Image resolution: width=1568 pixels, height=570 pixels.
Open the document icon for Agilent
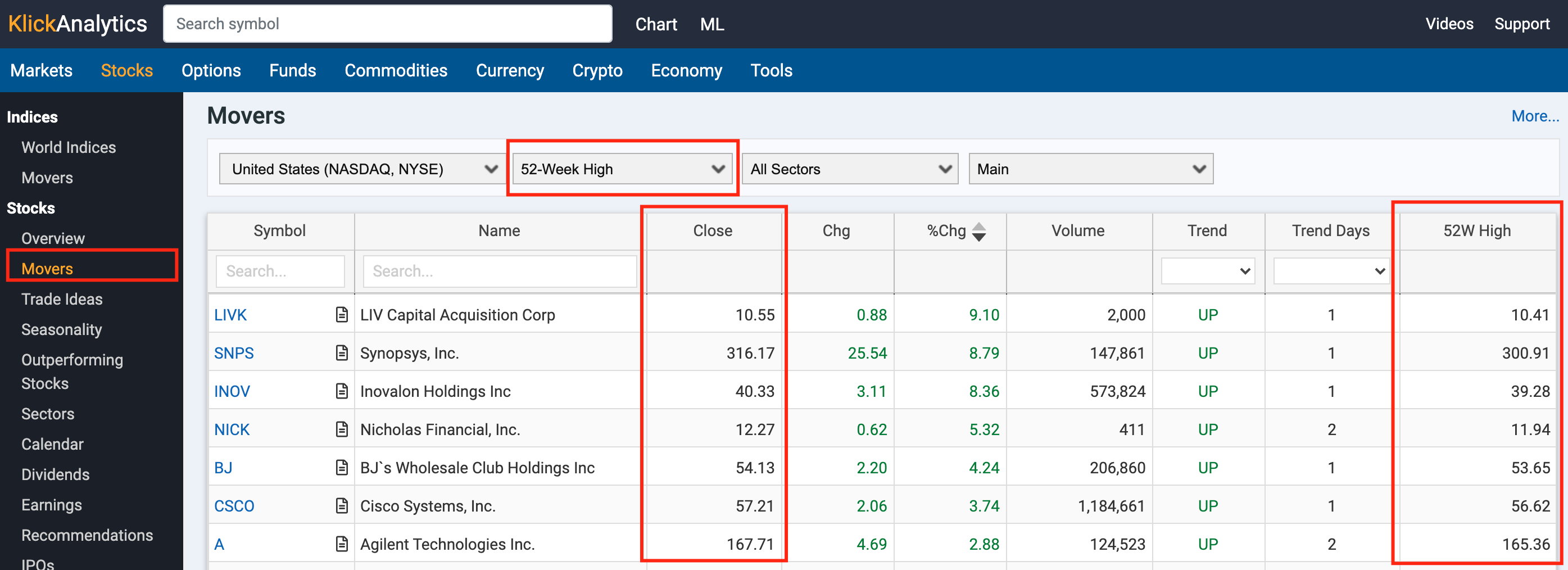point(342,544)
